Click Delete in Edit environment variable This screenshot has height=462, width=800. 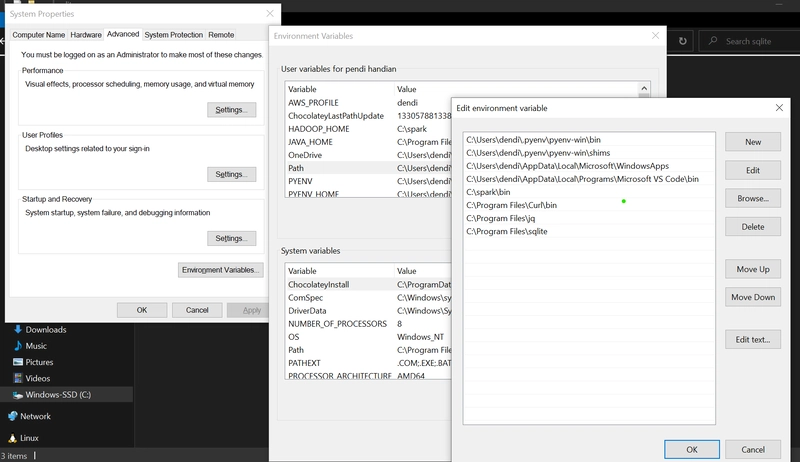[753, 227]
